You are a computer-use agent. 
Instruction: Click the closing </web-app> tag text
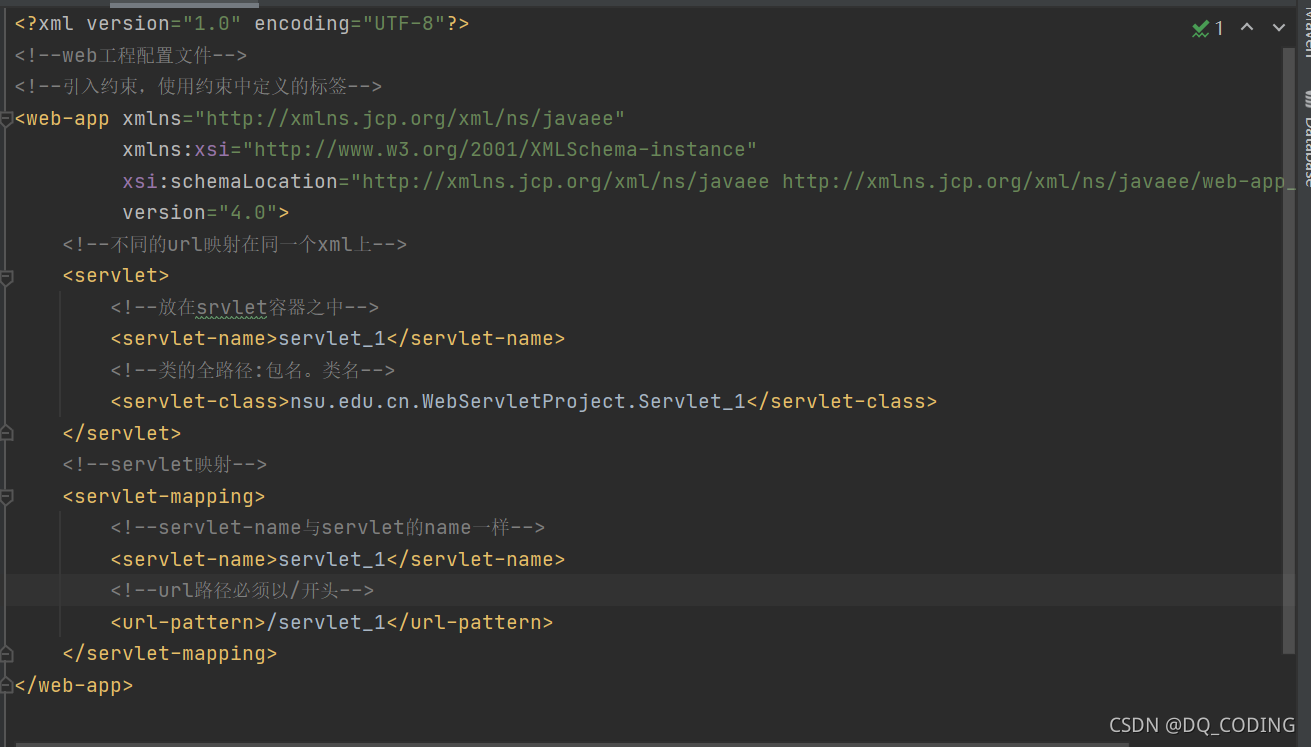coord(74,685)
